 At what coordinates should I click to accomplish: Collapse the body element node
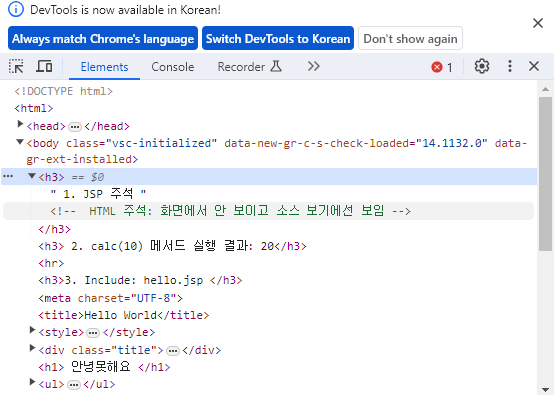tap(20, 142)
